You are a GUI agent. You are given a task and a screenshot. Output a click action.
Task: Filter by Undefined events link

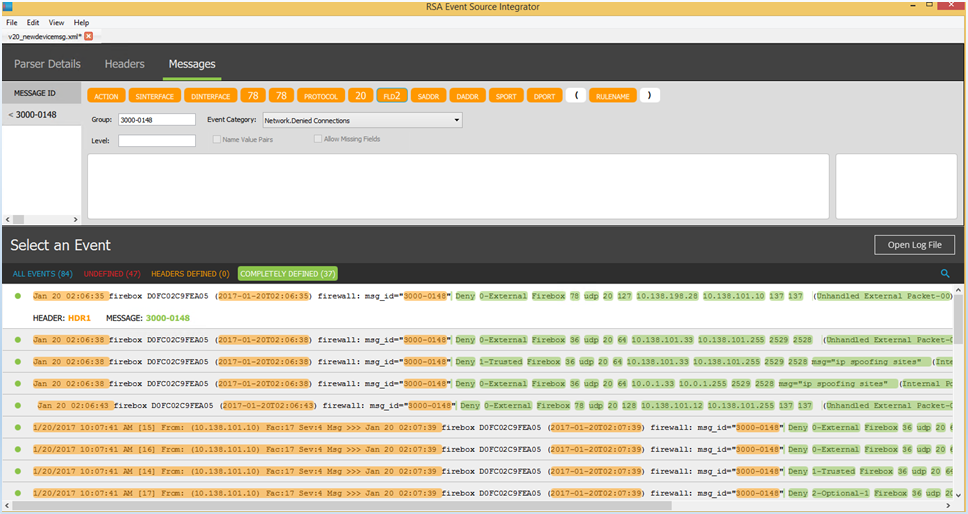click(112, 273)
